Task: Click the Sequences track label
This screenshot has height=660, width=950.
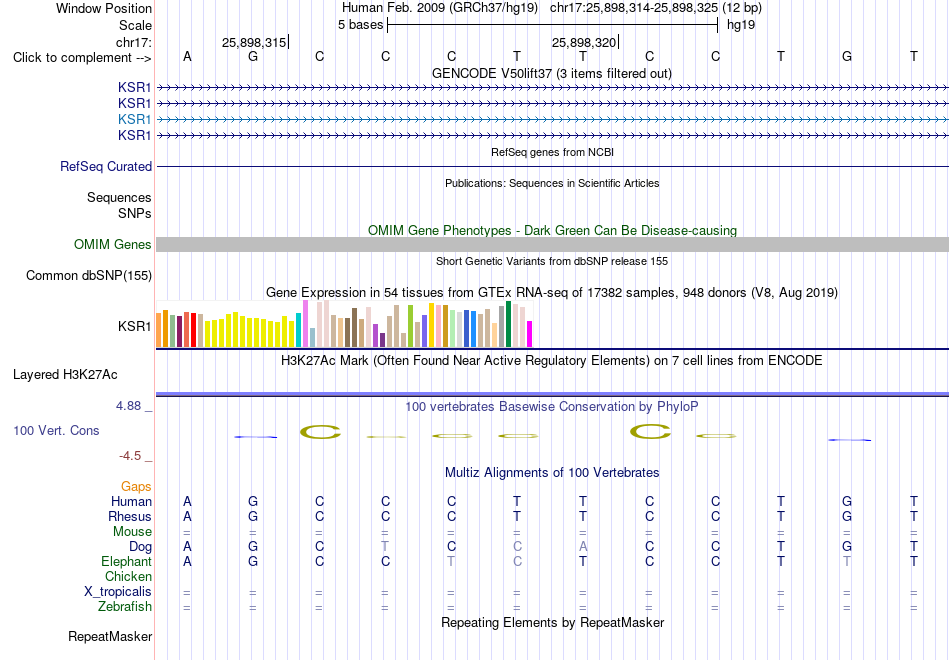Action: click(x=119, y=198)
